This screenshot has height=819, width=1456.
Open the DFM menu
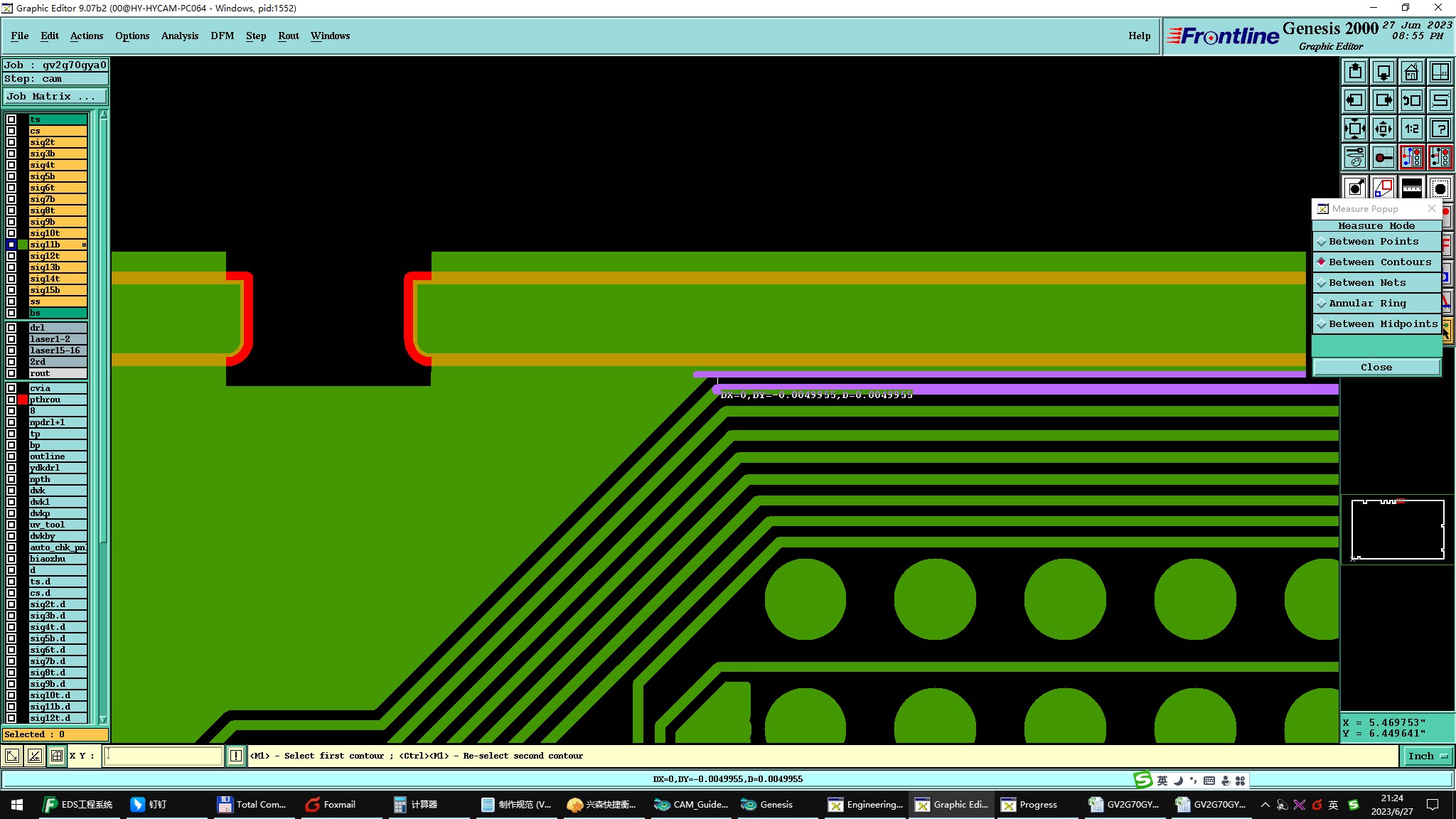click(x=222, y=36)
